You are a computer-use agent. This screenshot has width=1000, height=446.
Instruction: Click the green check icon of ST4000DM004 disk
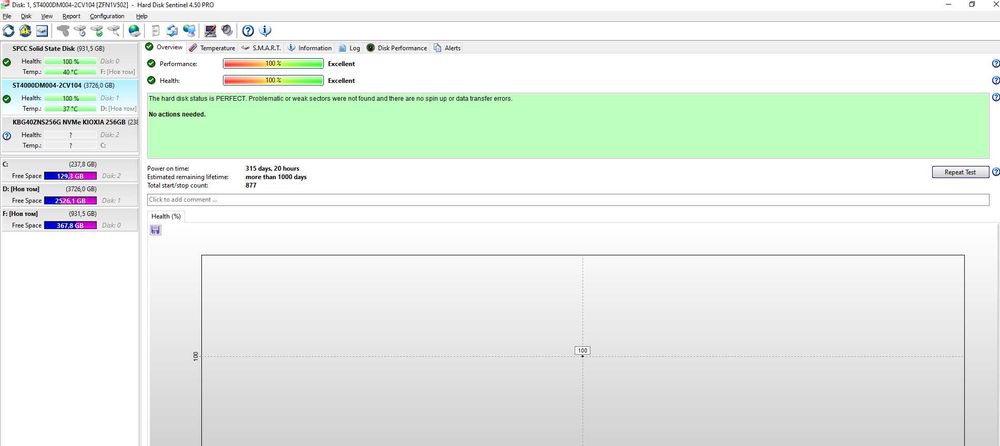6,99
